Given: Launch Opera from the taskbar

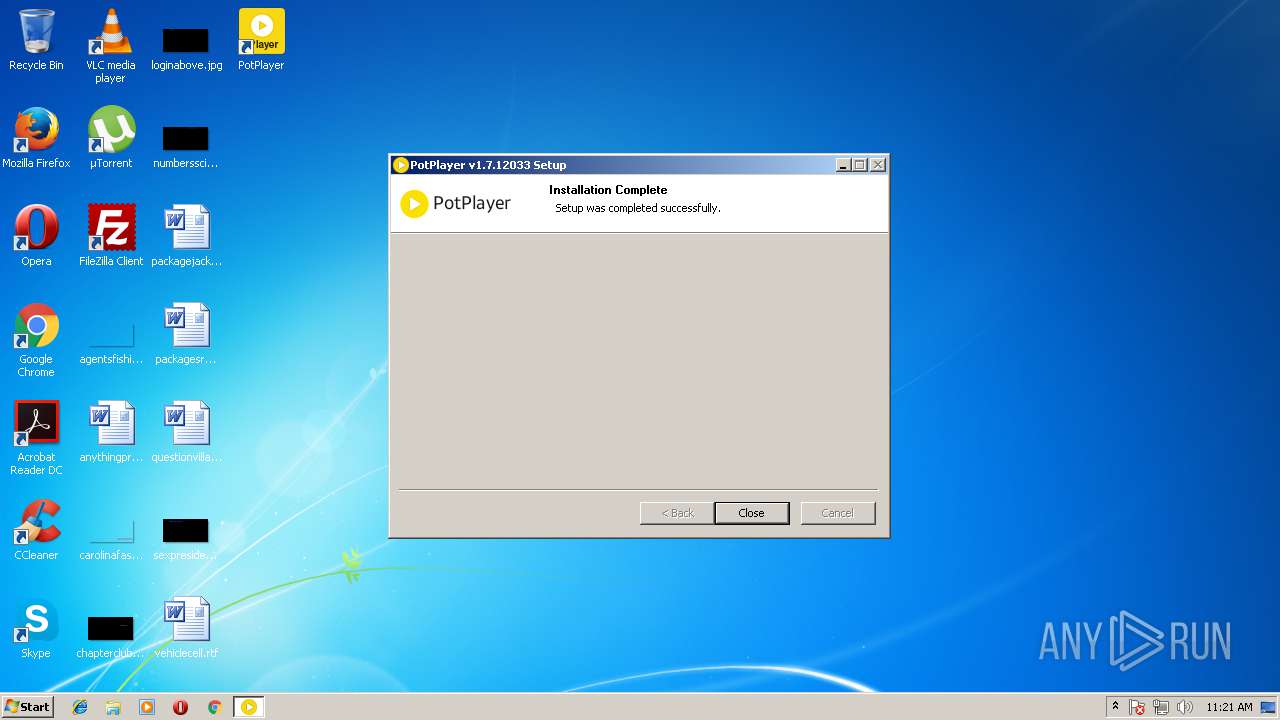Looking at the screenshot, I should click(180, 707).
